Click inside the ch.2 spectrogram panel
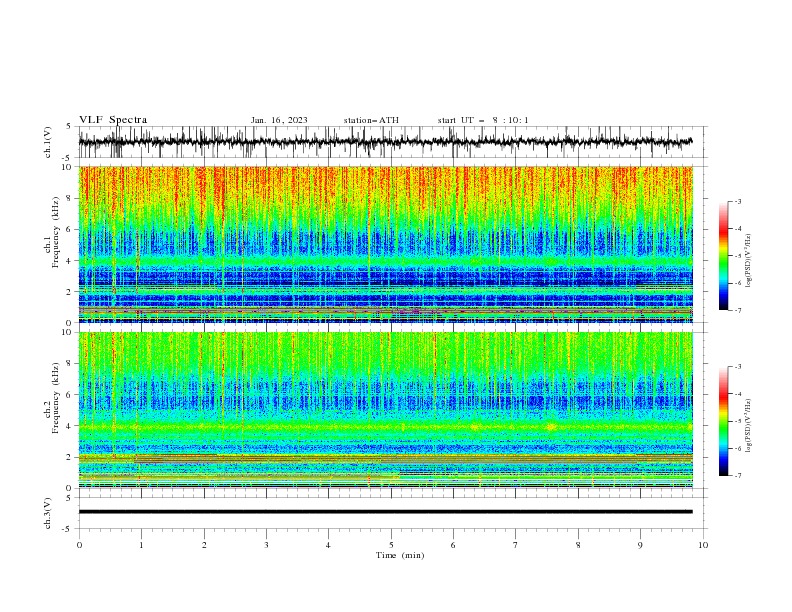The width and height of the screenshot is (792, 612). [x=385, y=410]
